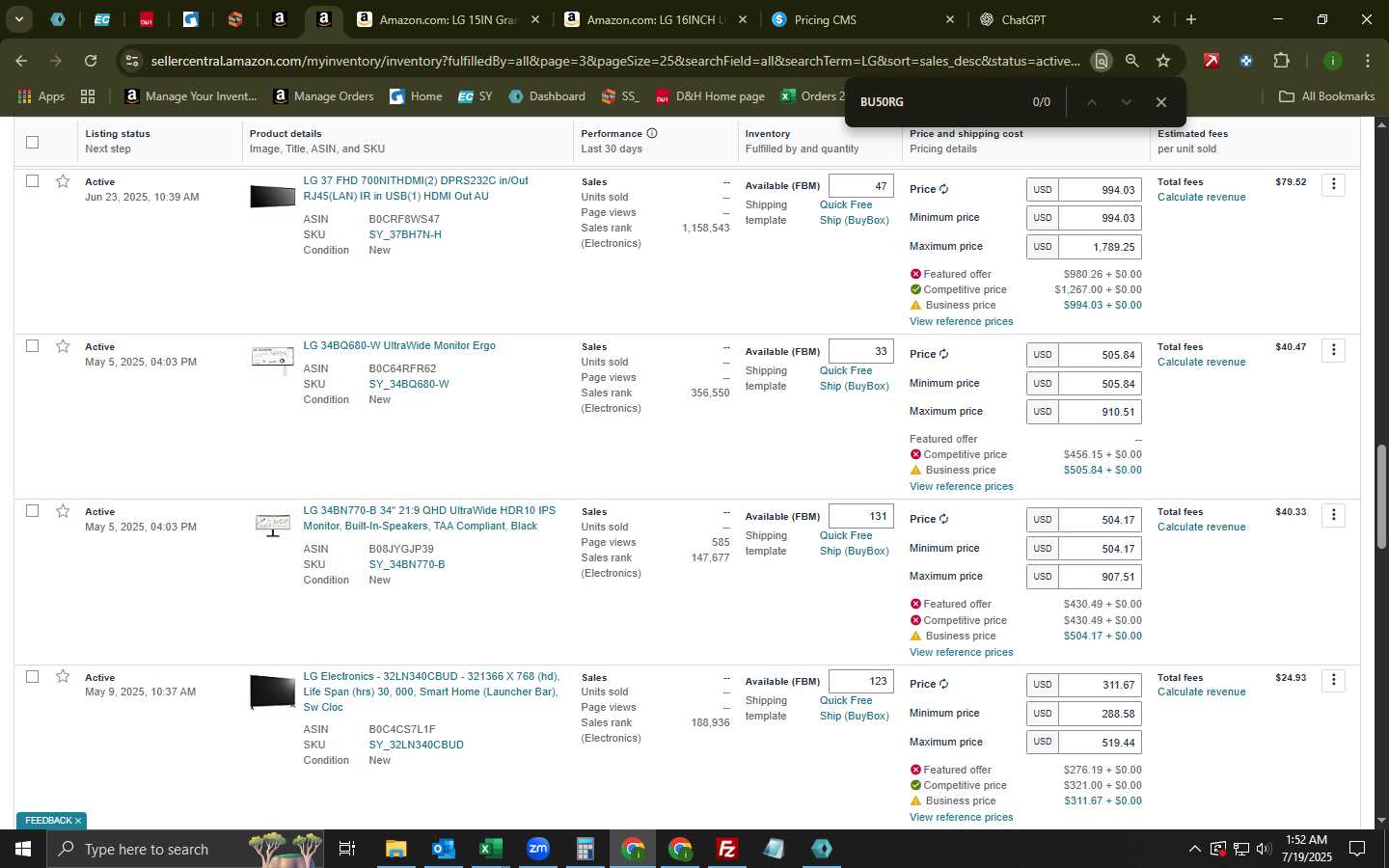Switch to the ChatGPT tab

tap(1071, 19)
